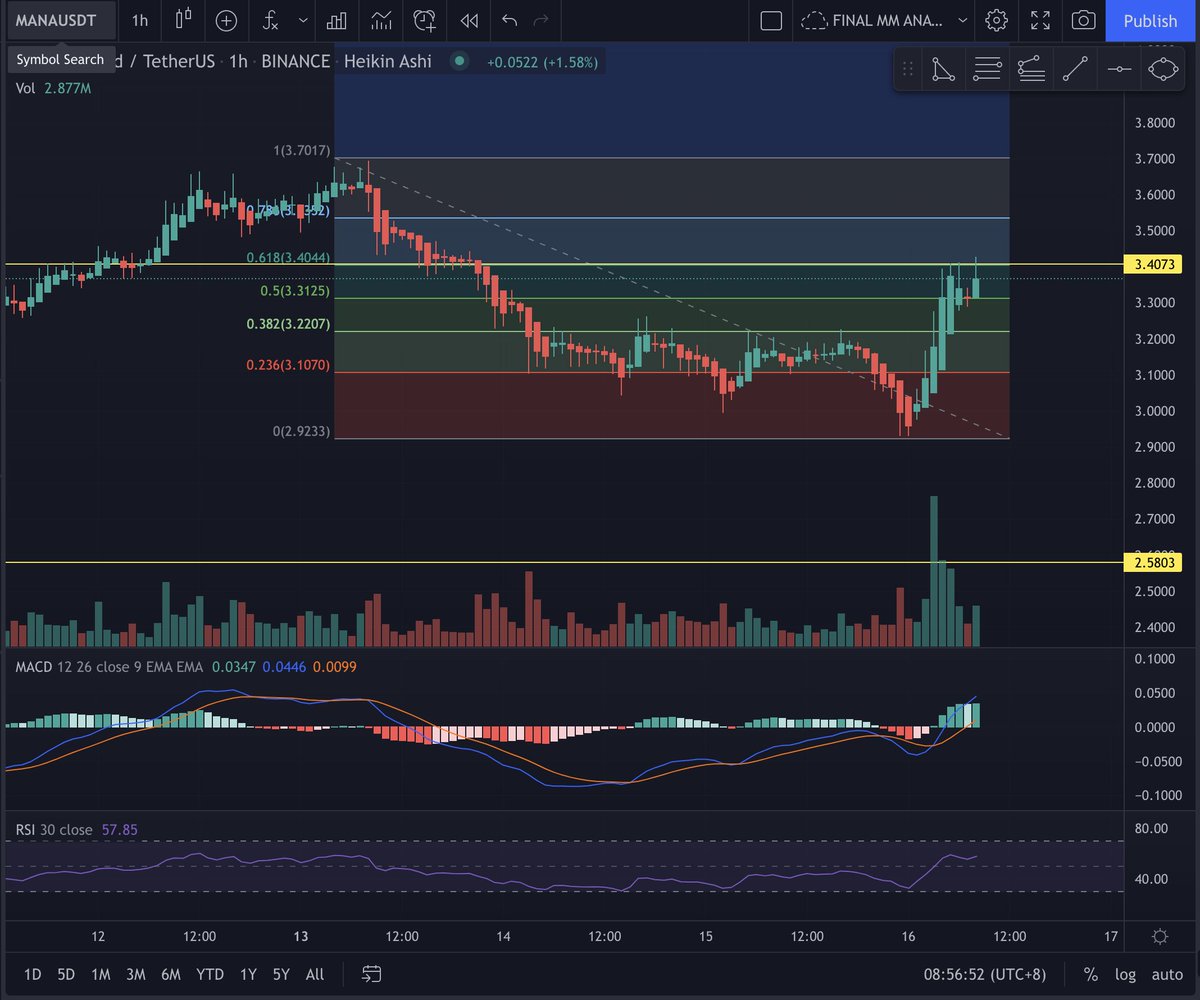Click the MACD histogram value 0.0347
Screen dimensions: 1200x1000
[235, 666]
